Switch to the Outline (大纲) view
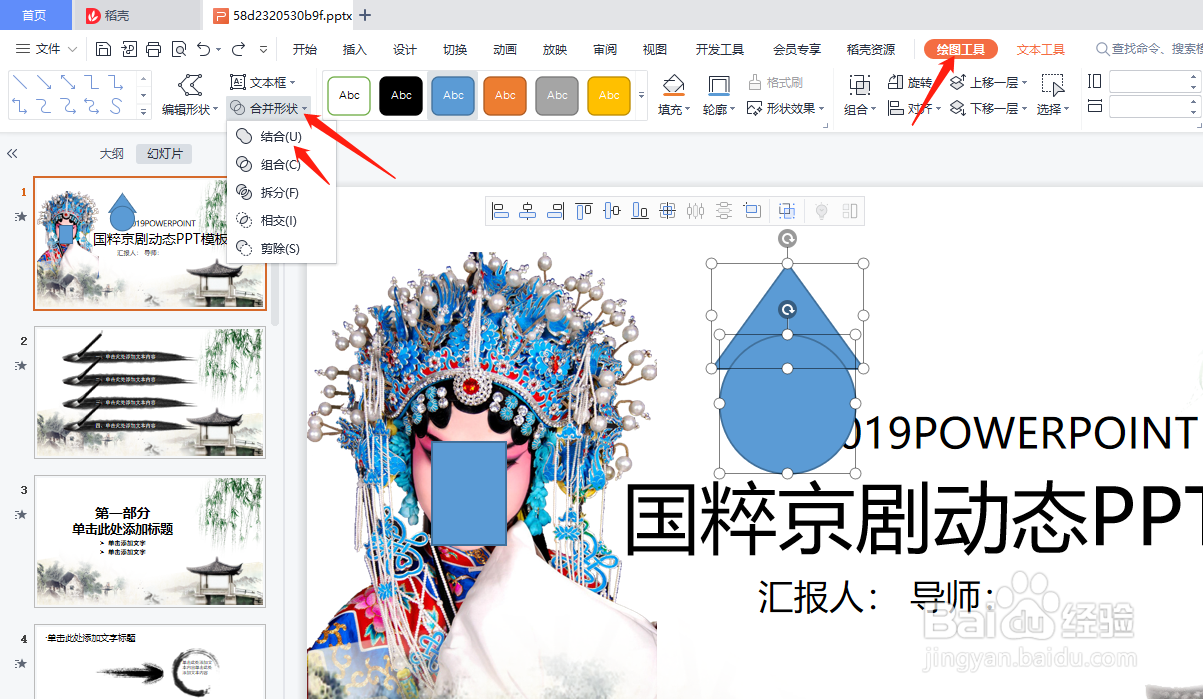Viewport: 1203px width, 699px height. coord(112,154)
